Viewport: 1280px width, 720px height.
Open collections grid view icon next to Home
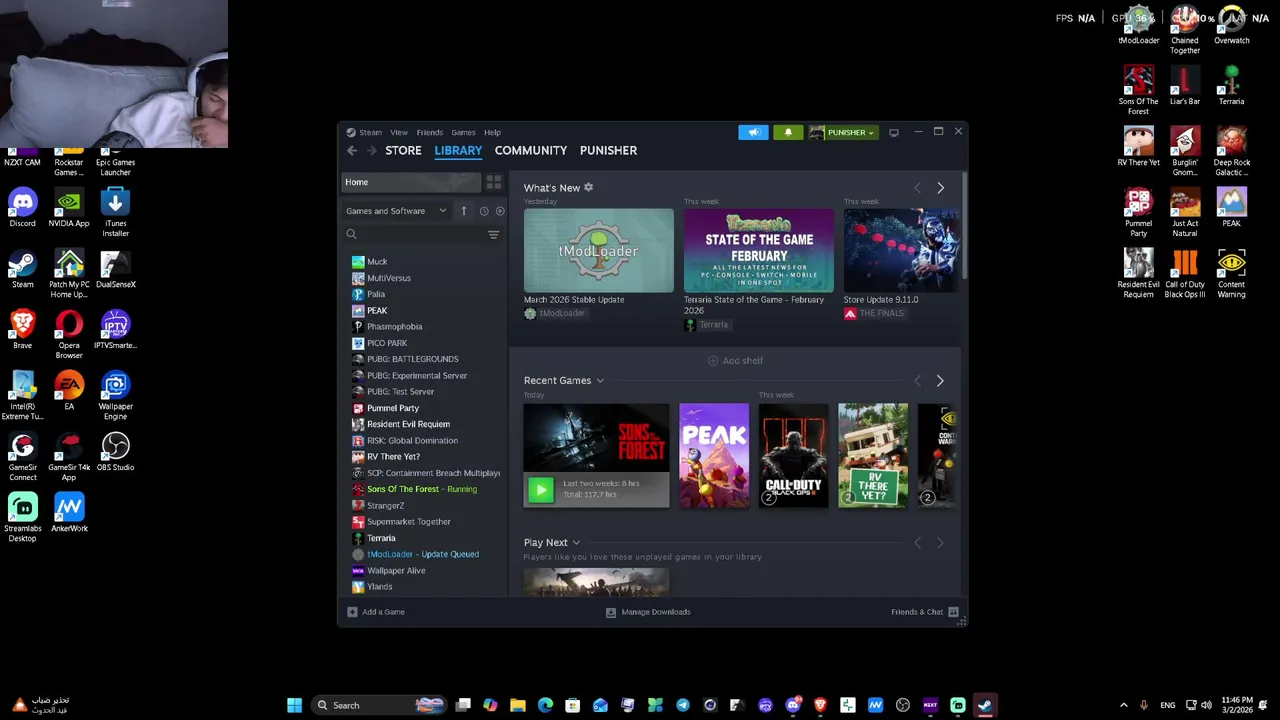click(494, 182)
